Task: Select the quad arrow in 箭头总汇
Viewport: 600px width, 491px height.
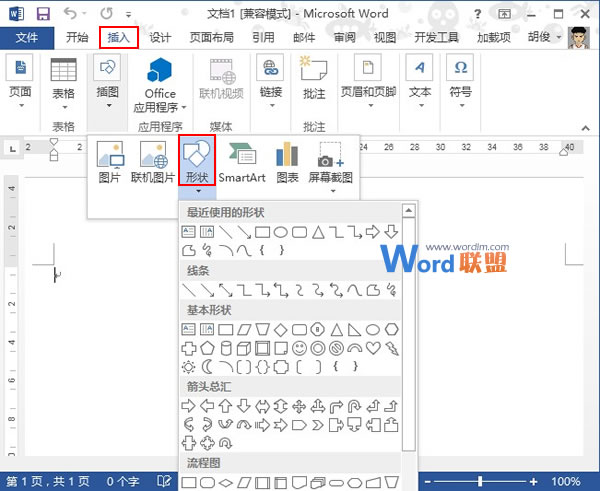Action: pyautogui.click(x=299, y=406)
